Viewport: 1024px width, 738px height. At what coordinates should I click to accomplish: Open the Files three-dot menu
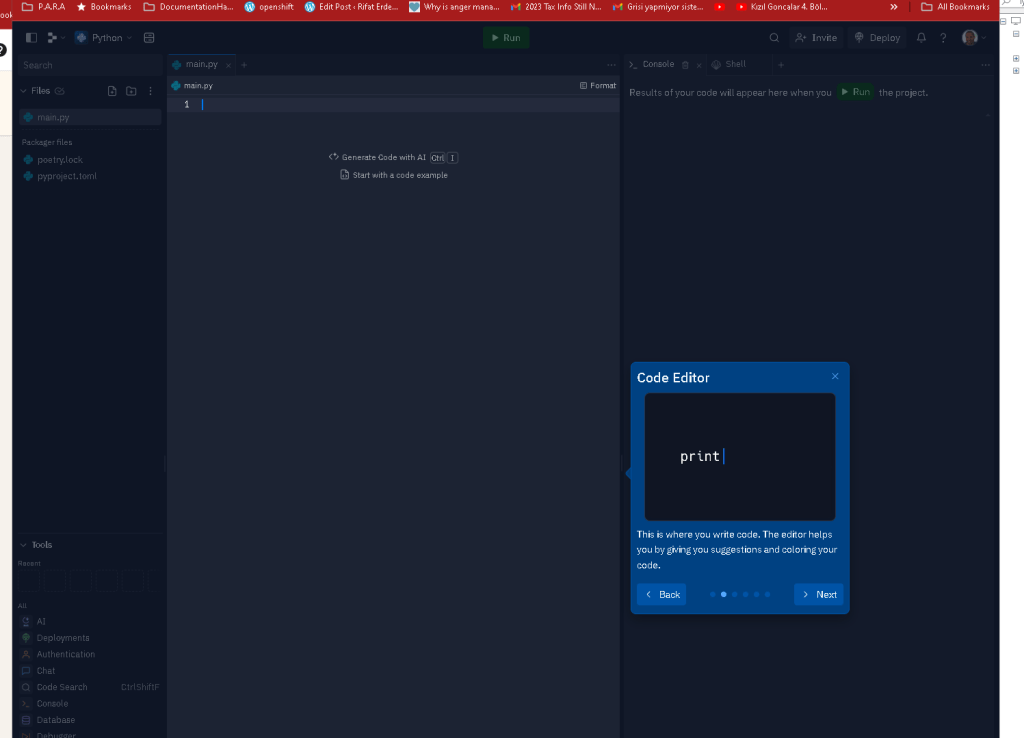150,91
